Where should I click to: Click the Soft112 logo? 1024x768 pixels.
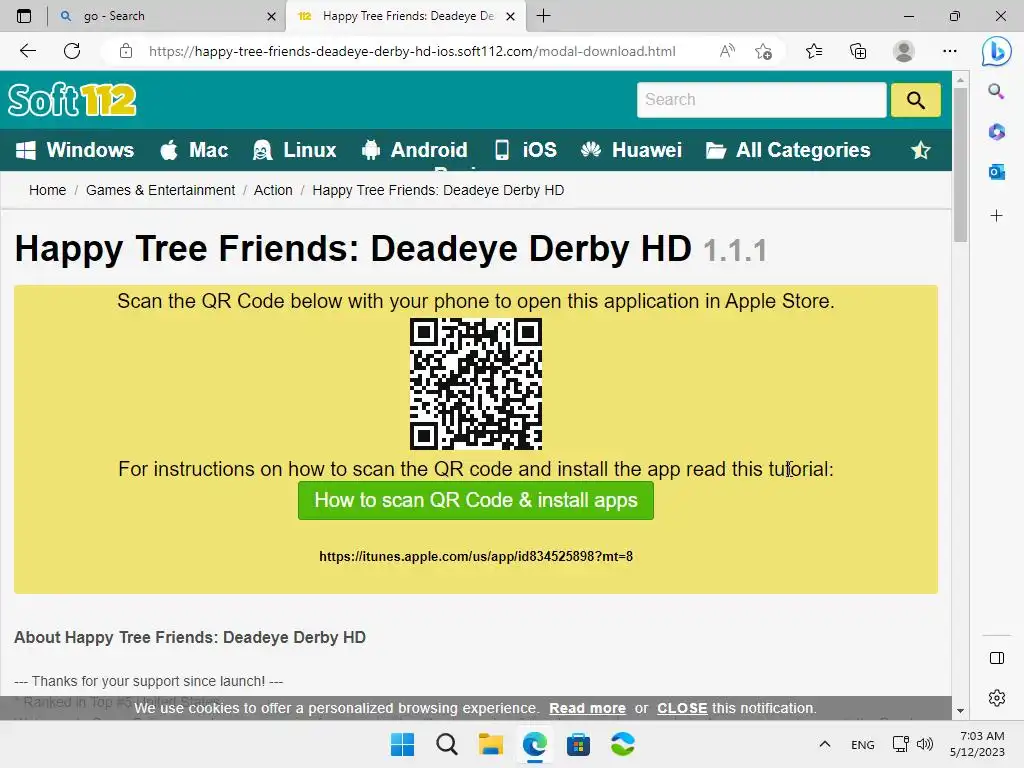pos(72,100)
